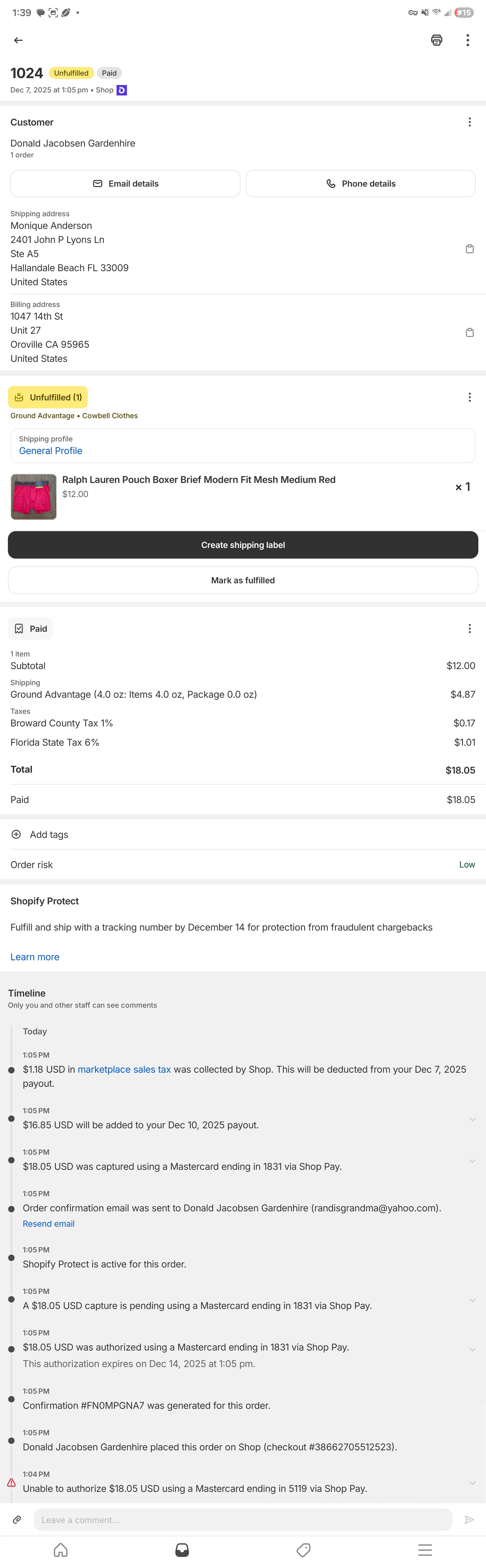Viewport: 486px width, 1568px height.
Task: Tap the attachment paperclip icon
Action: [17, 1519]
